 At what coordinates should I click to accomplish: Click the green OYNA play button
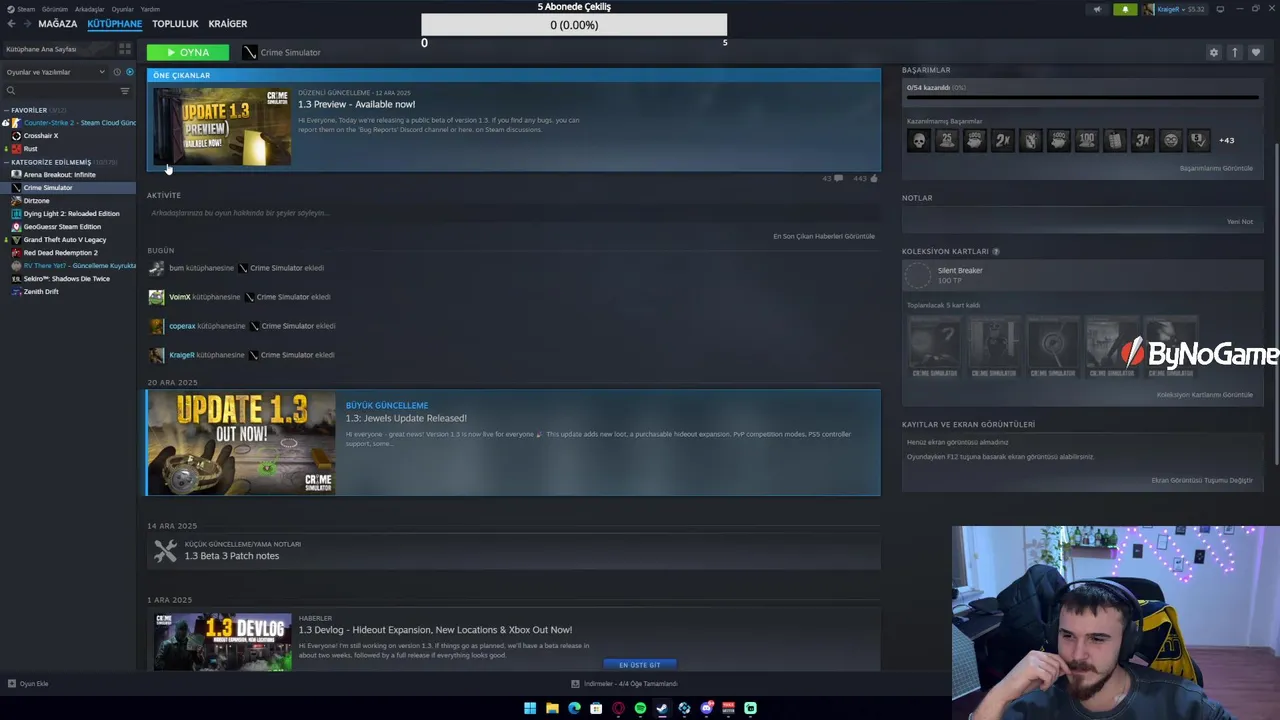tap(188, 52)
